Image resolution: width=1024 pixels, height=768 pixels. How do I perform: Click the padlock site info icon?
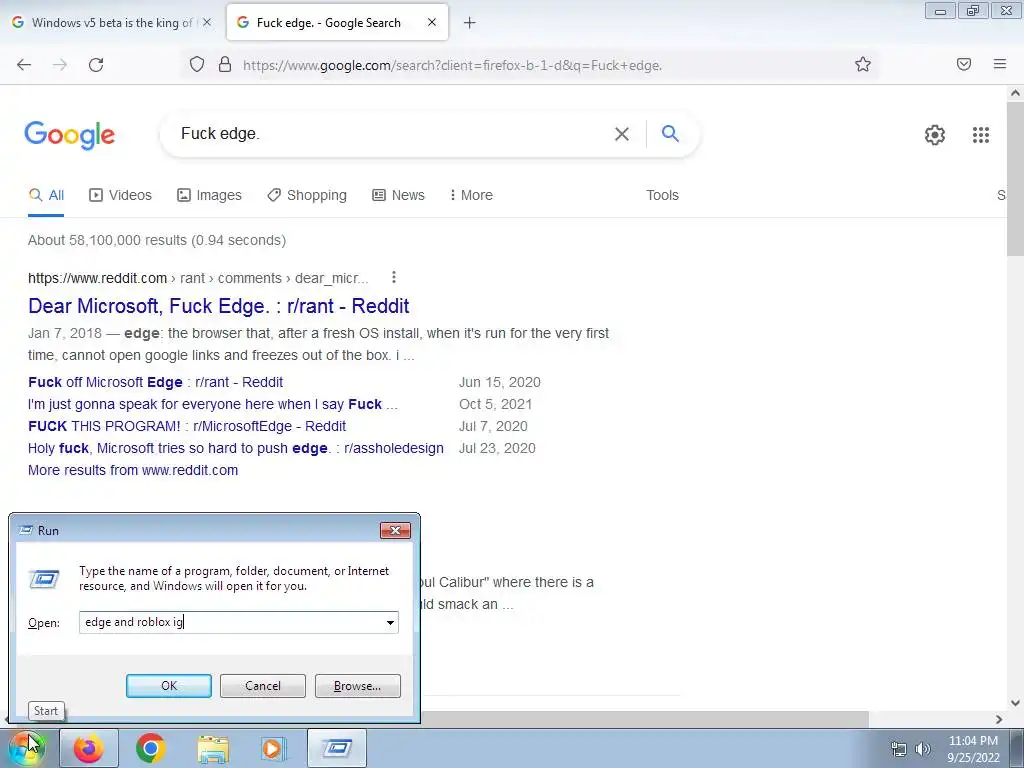pyautogui.click(x=225, y=65)
